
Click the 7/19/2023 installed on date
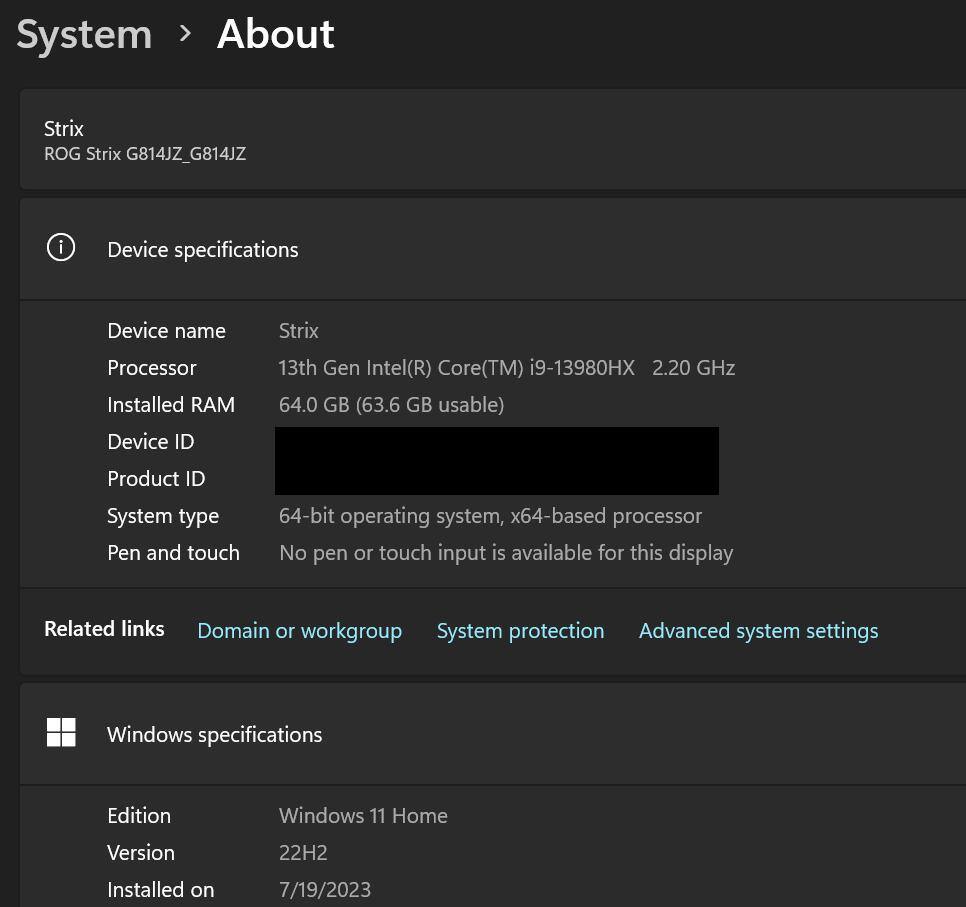pyautogui.click(x=325, y=890)
